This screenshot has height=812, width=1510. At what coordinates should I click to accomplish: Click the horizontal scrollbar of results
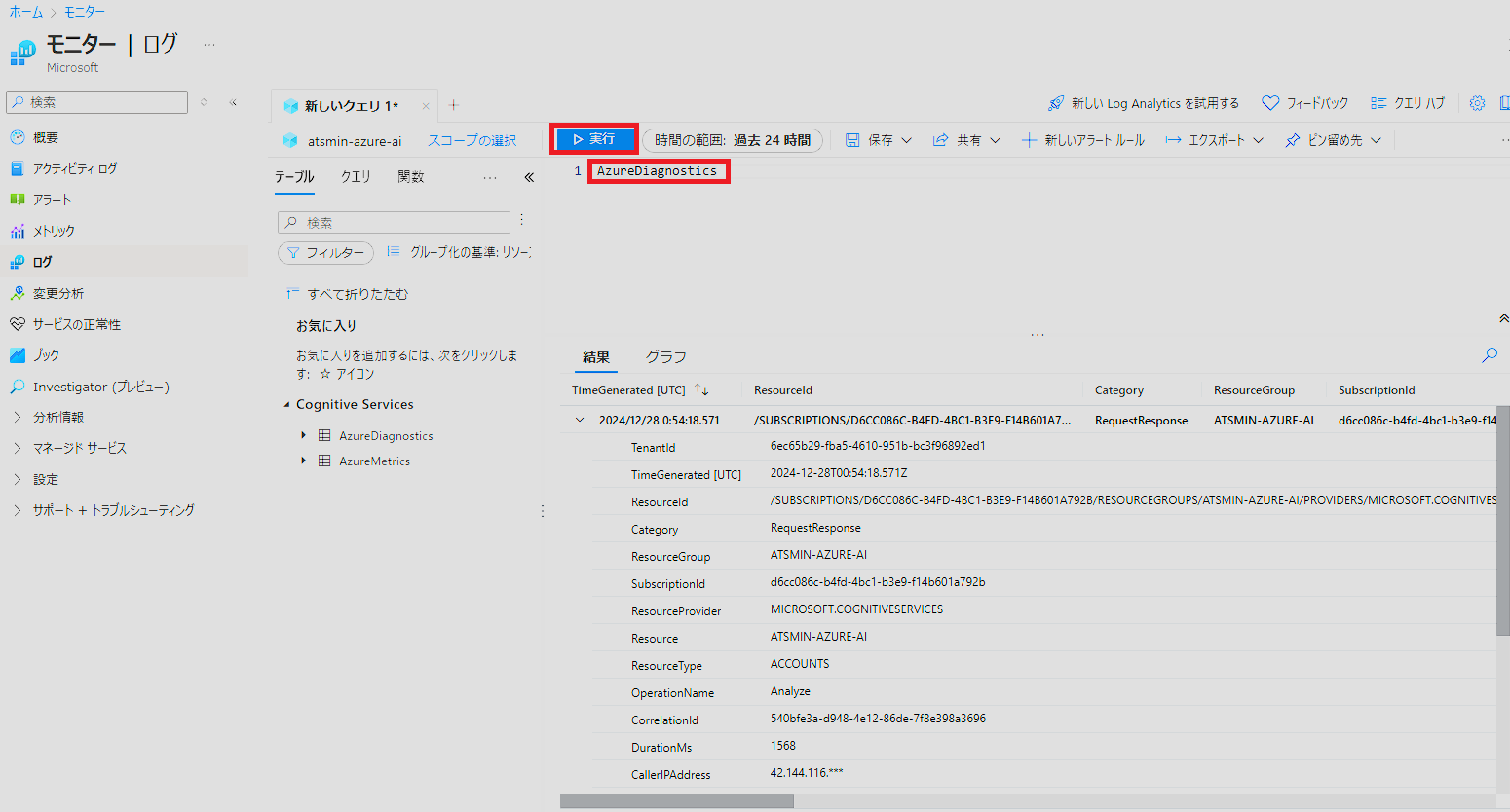677,801
